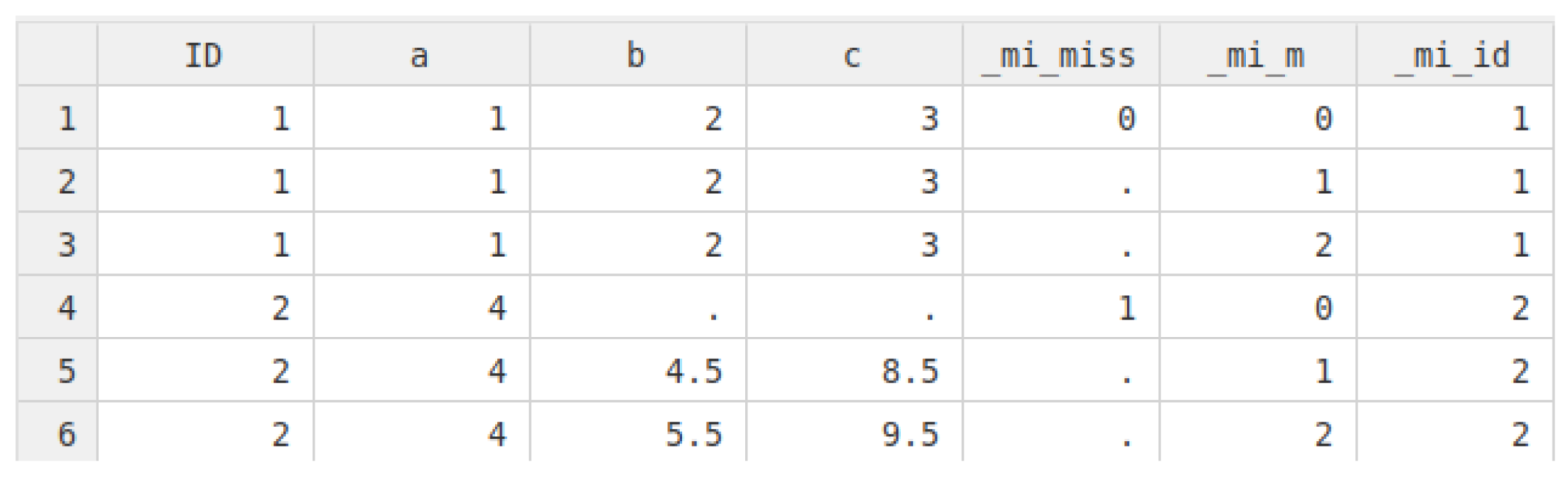Select the _mi_miss cell in row 4
This screenshot has width=1568, height=477.
click(1060, 308)
